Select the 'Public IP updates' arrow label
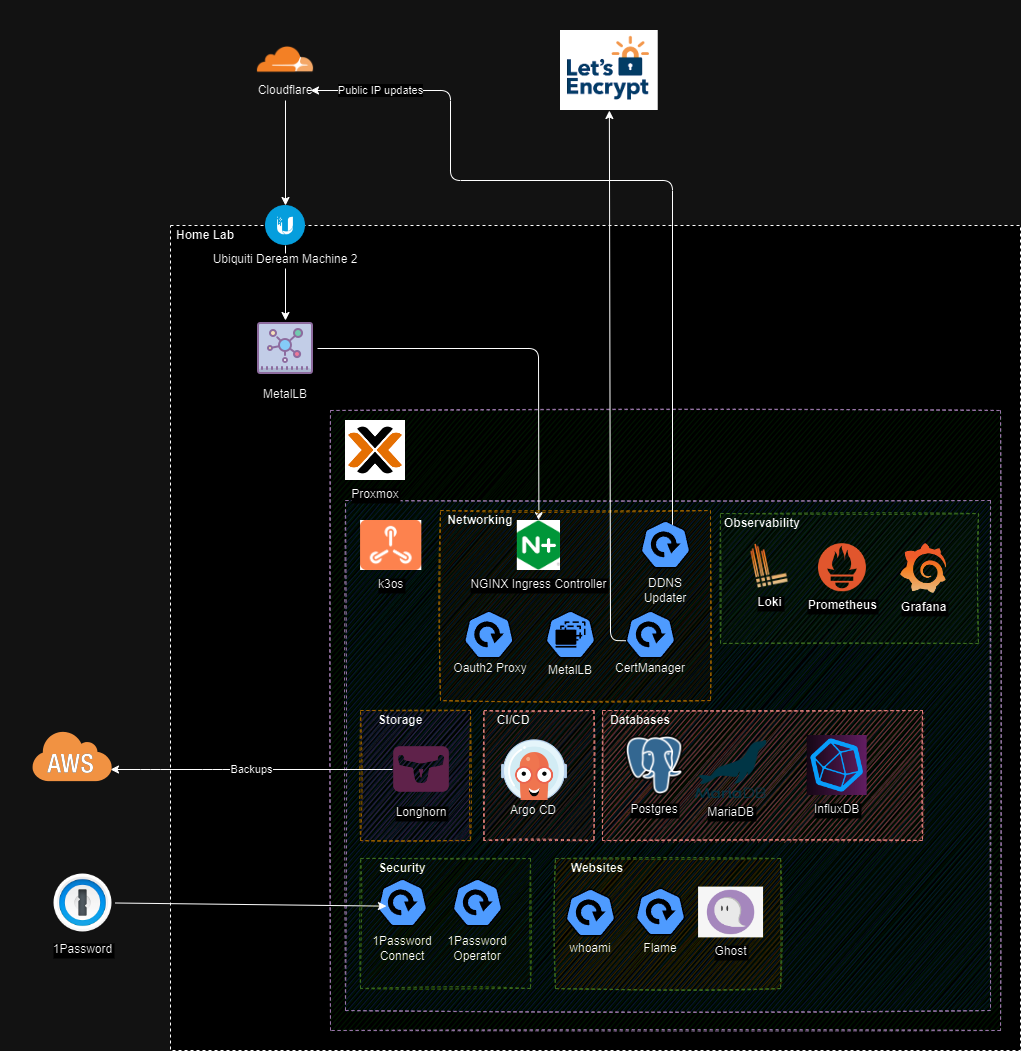 point(380,90)
